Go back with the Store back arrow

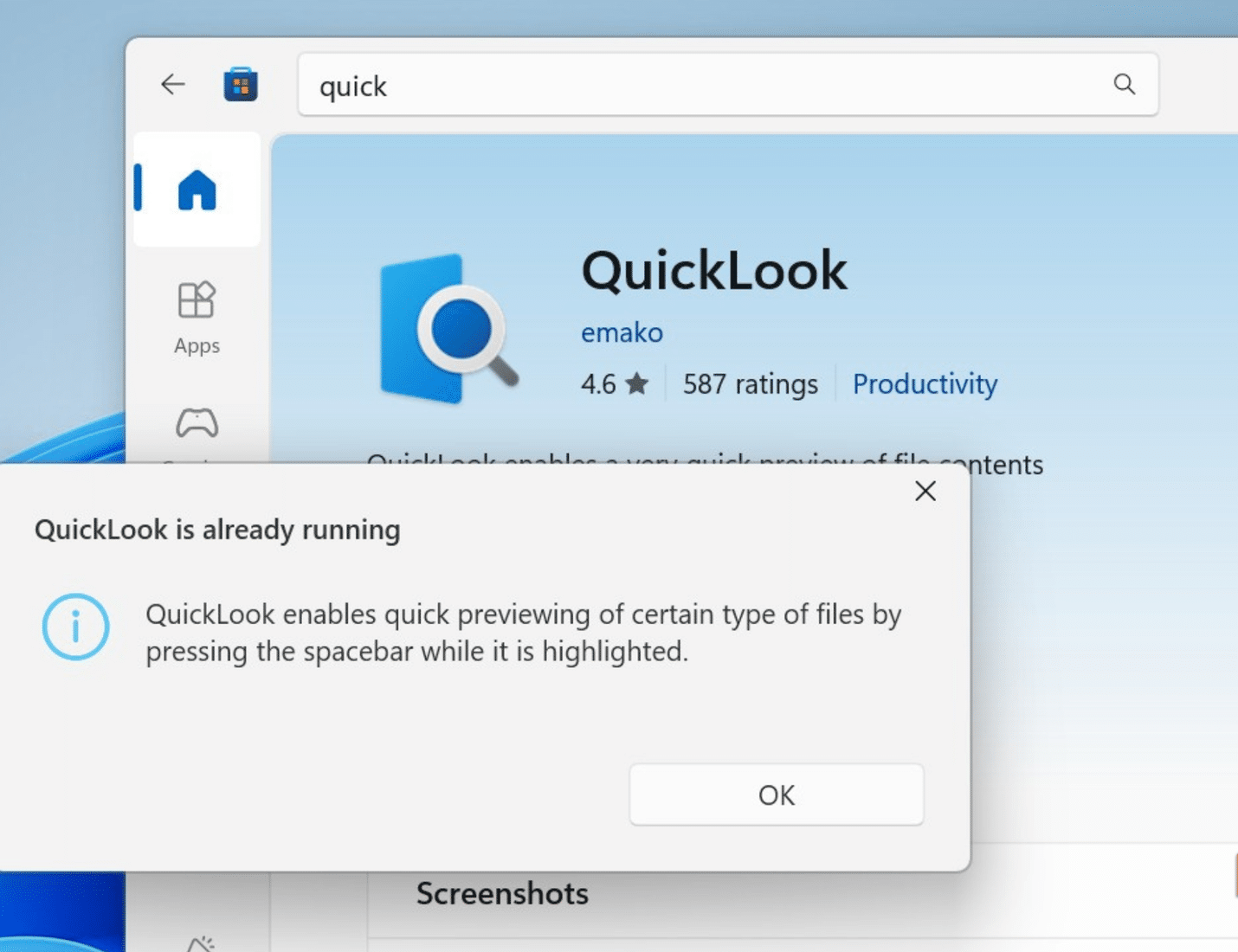[173, 84]
